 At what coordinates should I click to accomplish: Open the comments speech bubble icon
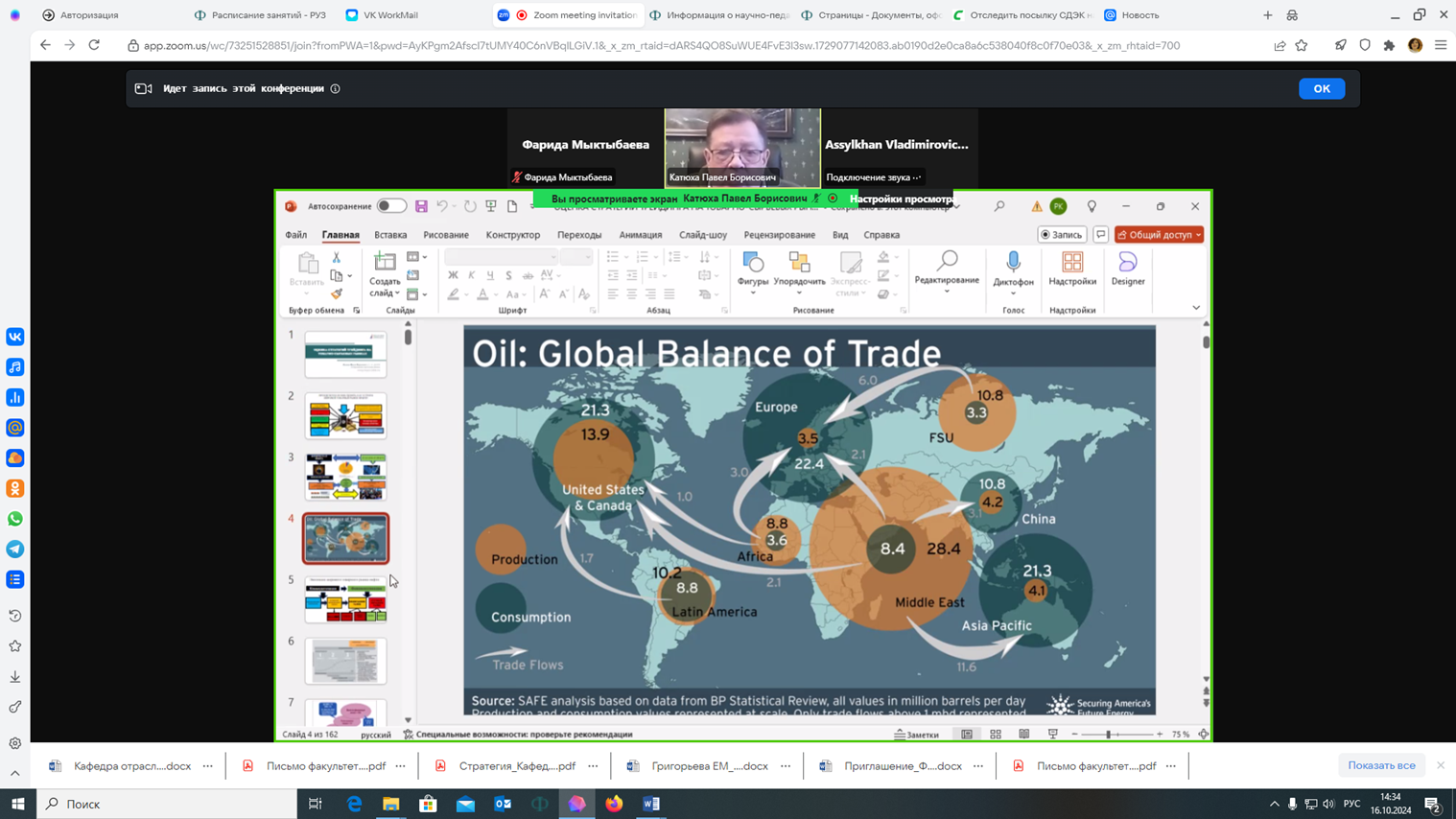[x=1100, y=235]
